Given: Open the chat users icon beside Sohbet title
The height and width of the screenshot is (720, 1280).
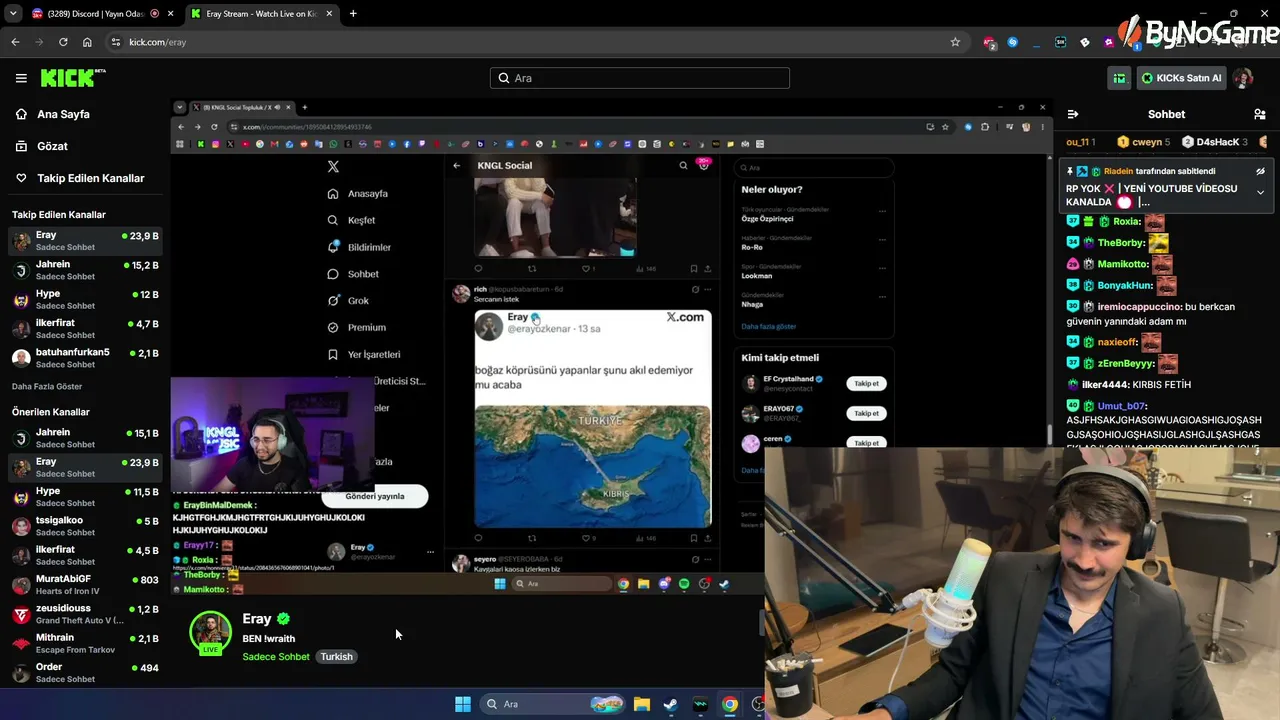Looking at the screenshot, I should 1259,114.
